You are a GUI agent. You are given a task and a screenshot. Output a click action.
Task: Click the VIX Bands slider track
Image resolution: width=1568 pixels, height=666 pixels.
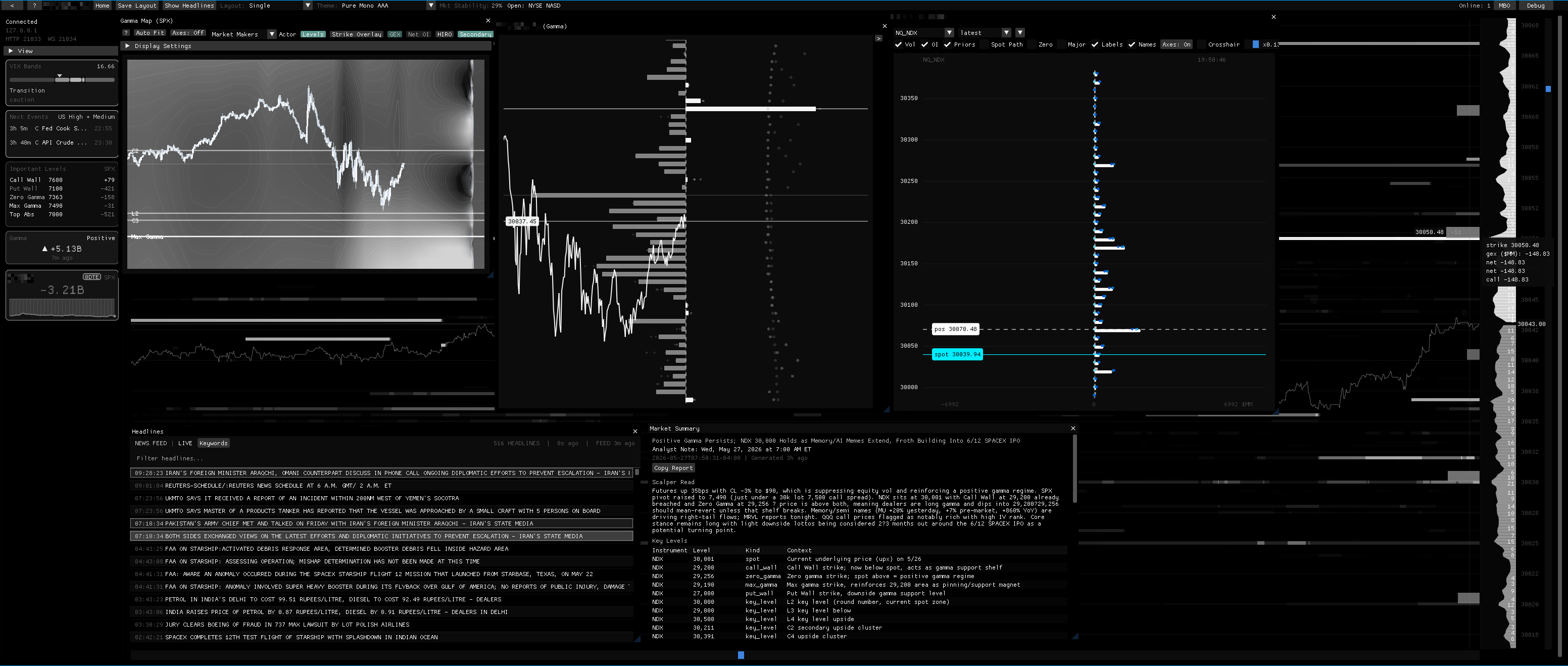tap(62, 79)
